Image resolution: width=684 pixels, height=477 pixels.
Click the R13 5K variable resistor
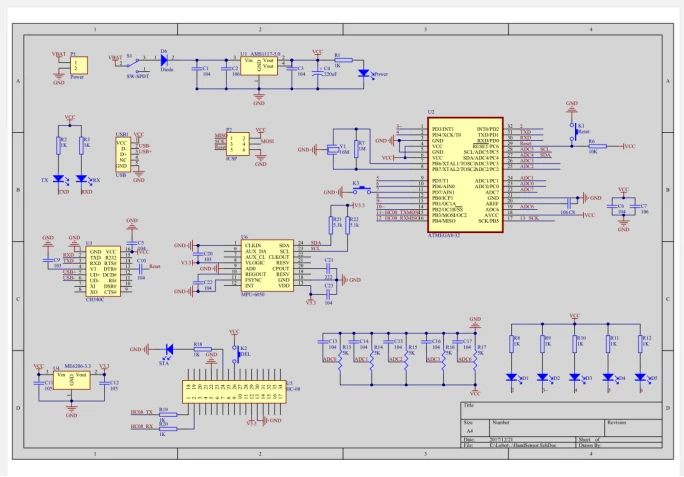click(340, 361)
